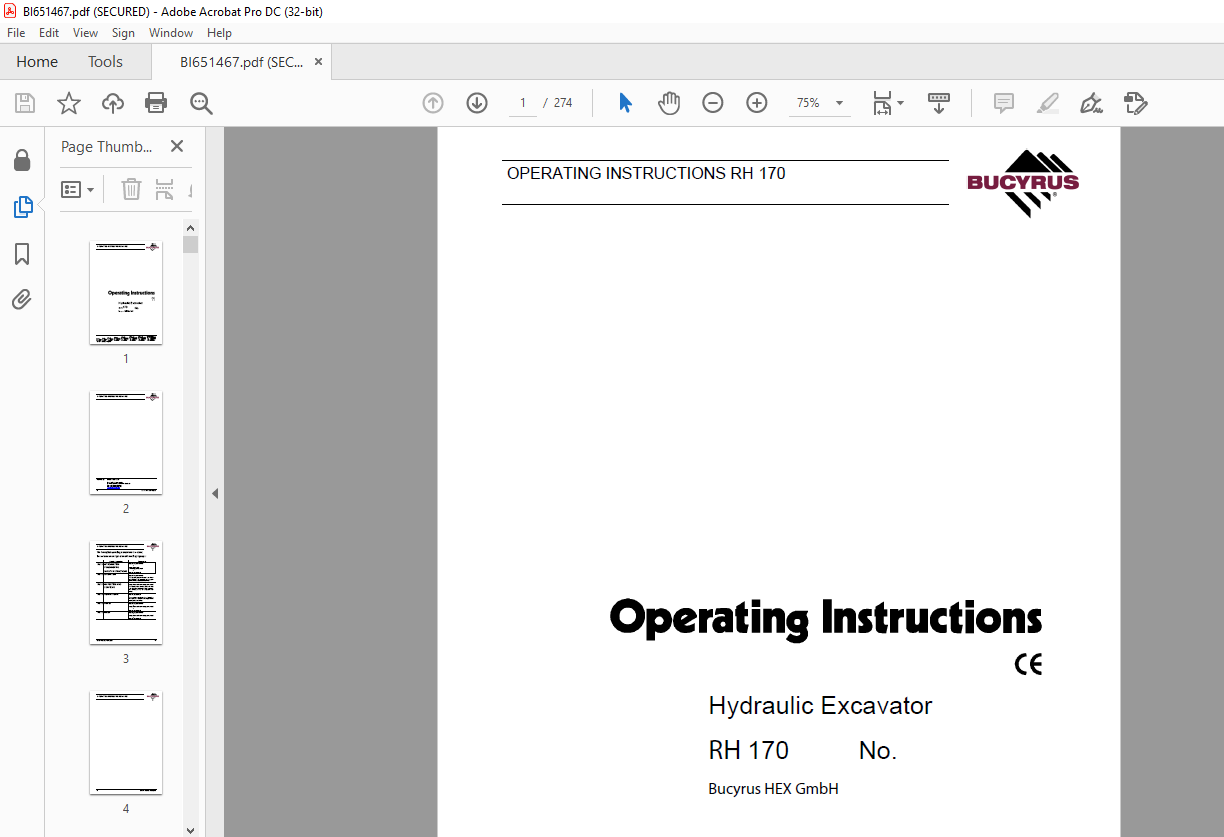Zoom out with minus icon
This screenshot has width=1224, height=837.
coord(713,103)
